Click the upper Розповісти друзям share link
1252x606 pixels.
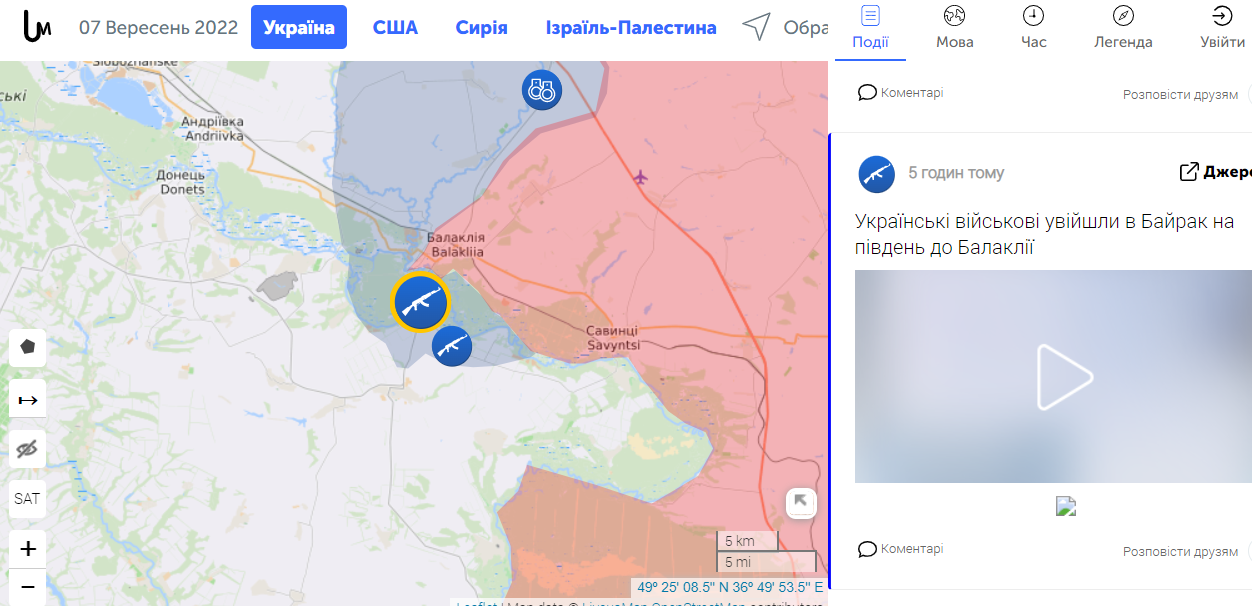pos(1180,95)
